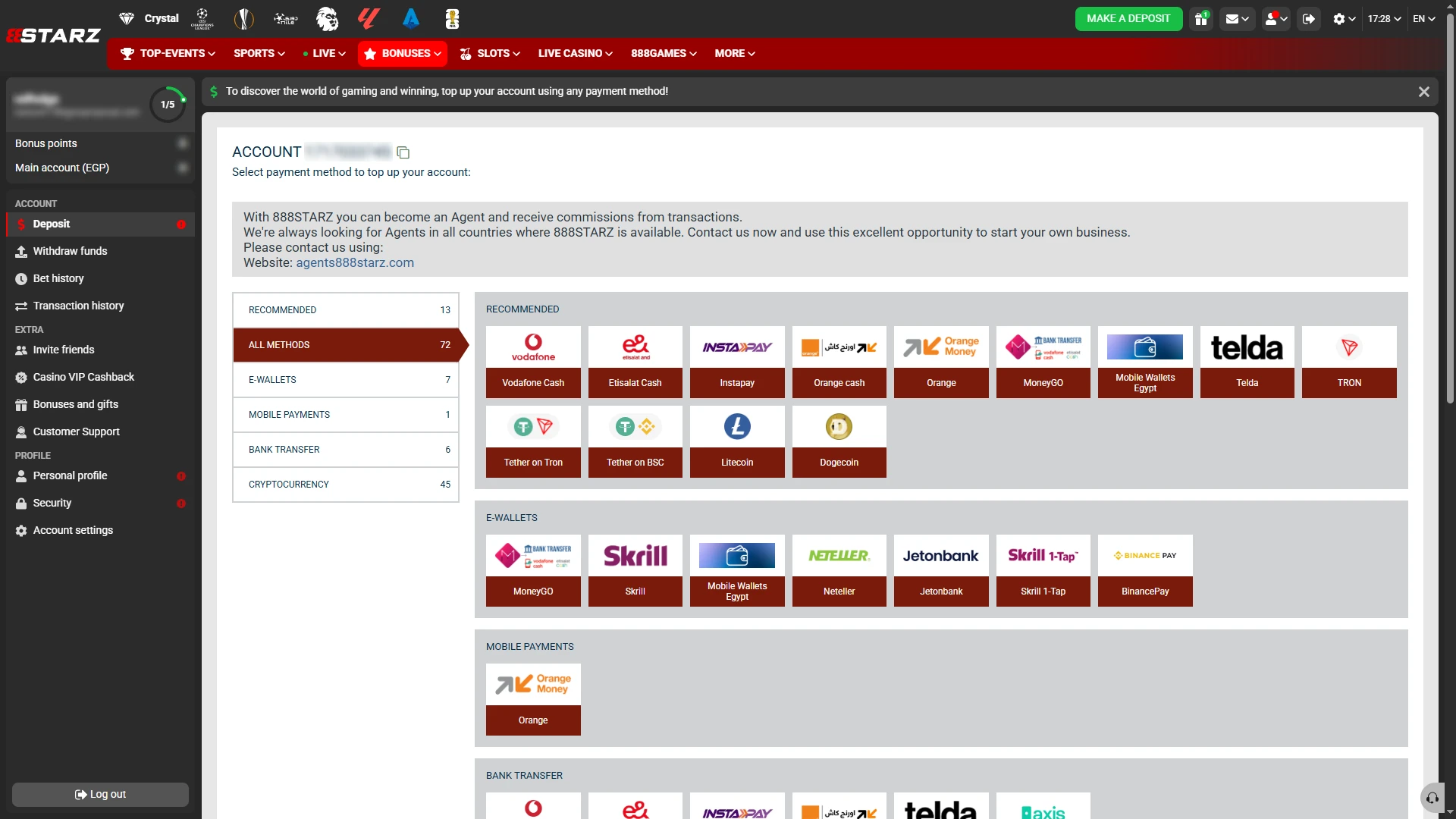Click the 888STARZ logo

point(53,36)
